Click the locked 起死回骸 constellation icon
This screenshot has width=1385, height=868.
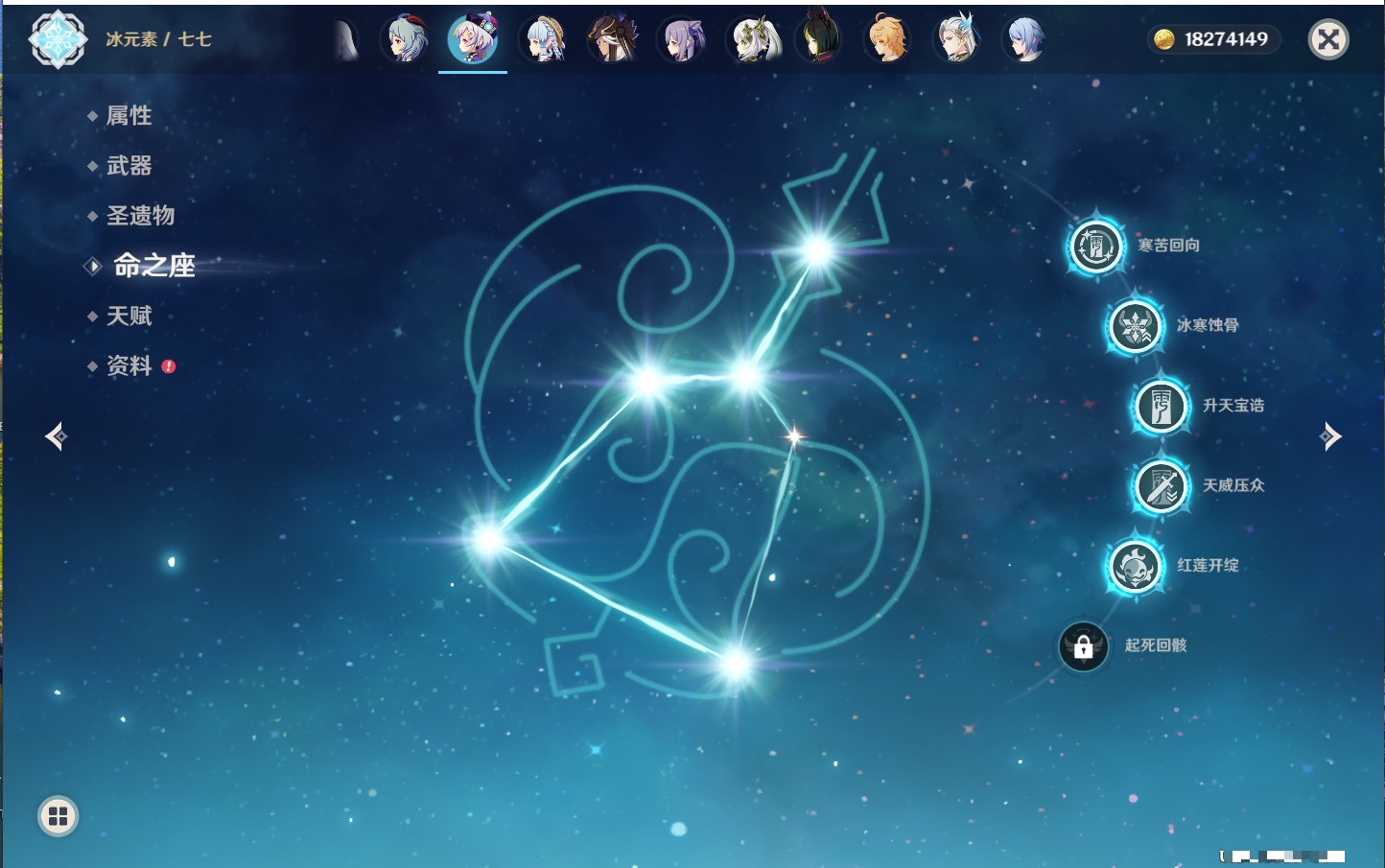coord(1084,646)
